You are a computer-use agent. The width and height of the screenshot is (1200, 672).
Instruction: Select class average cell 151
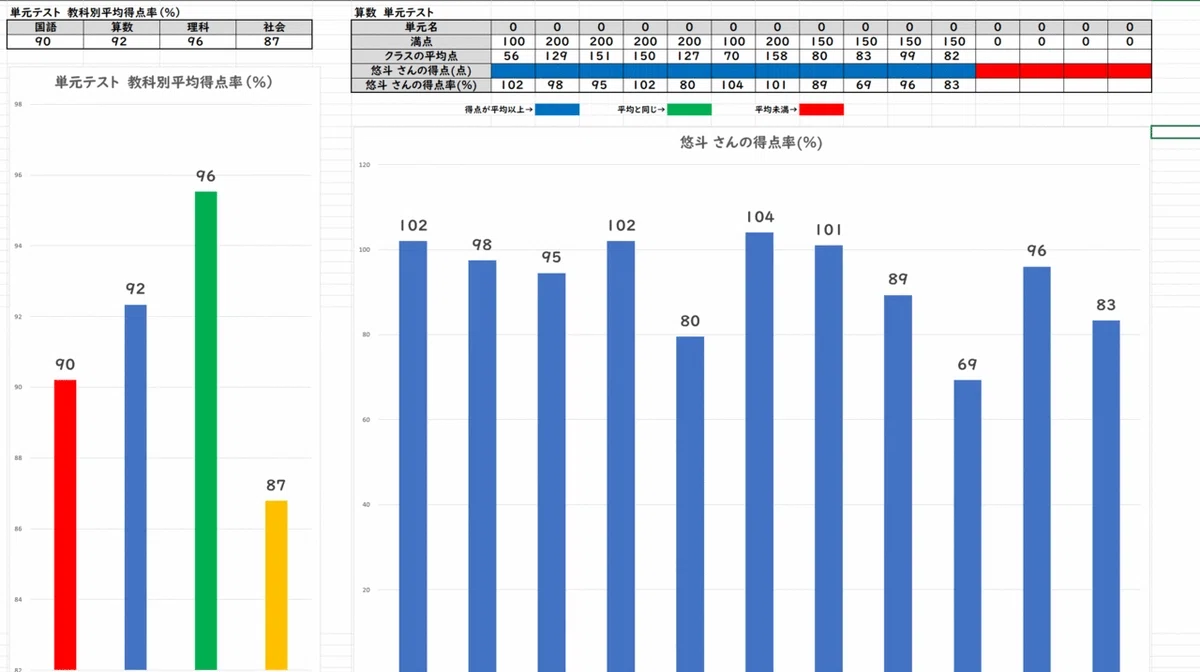tap(601, 56)
